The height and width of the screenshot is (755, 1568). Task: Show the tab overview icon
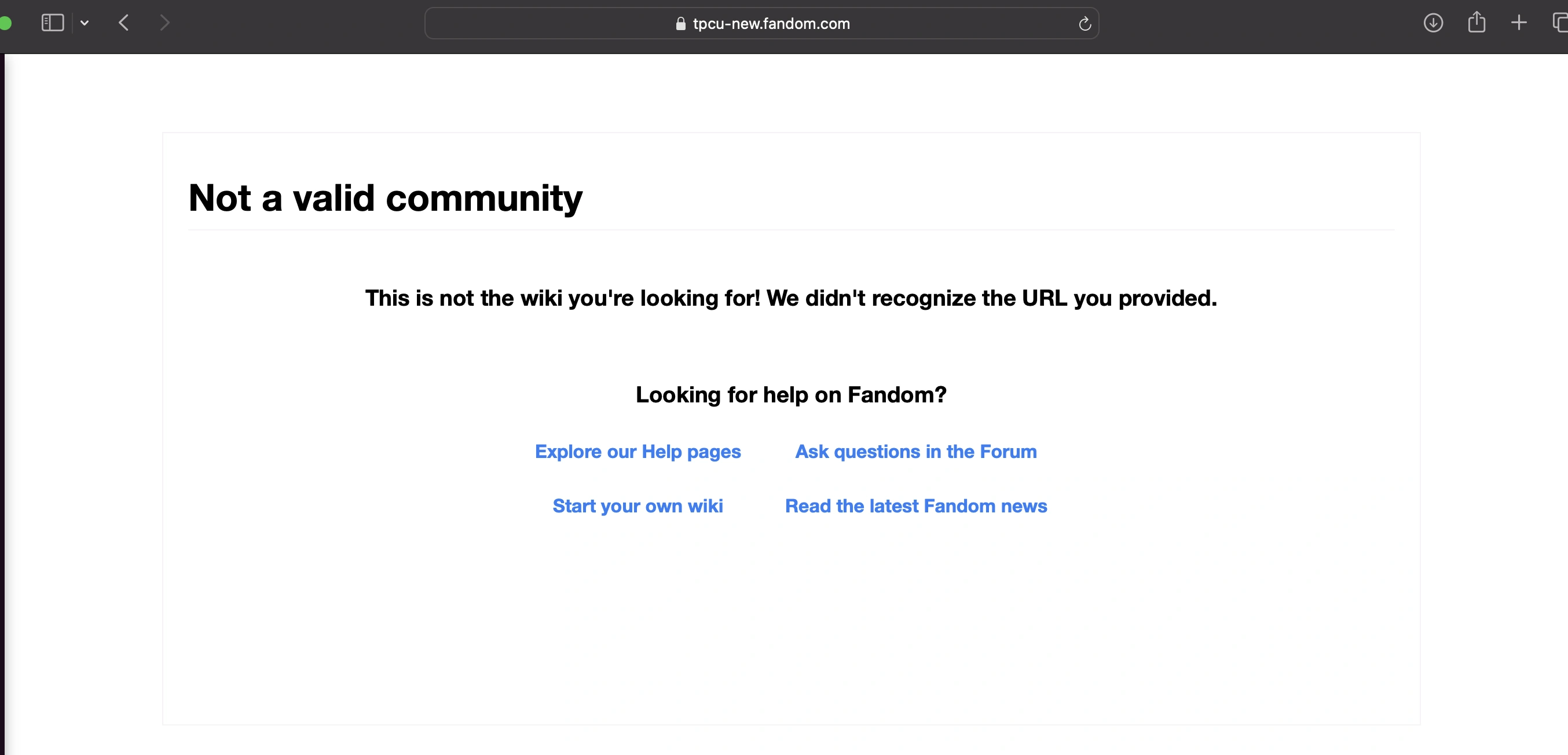click(1559, 23)
